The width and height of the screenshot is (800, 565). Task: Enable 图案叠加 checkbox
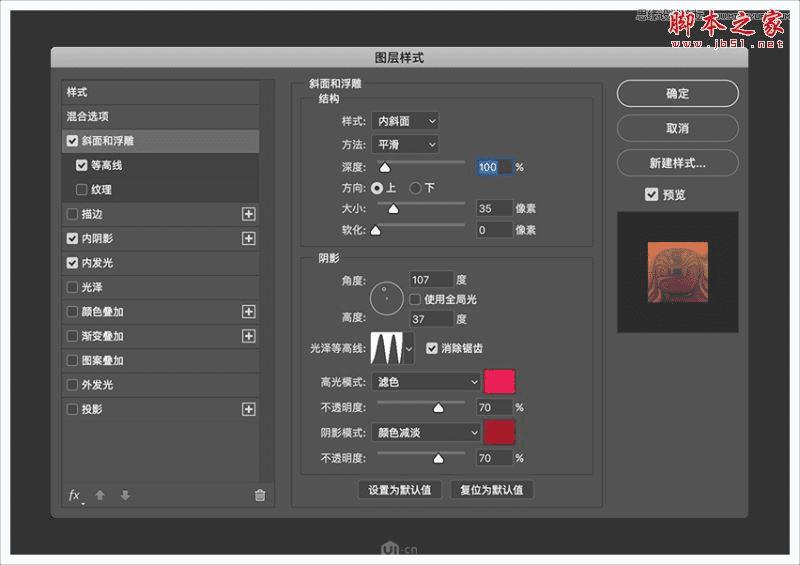click(72, 360)
